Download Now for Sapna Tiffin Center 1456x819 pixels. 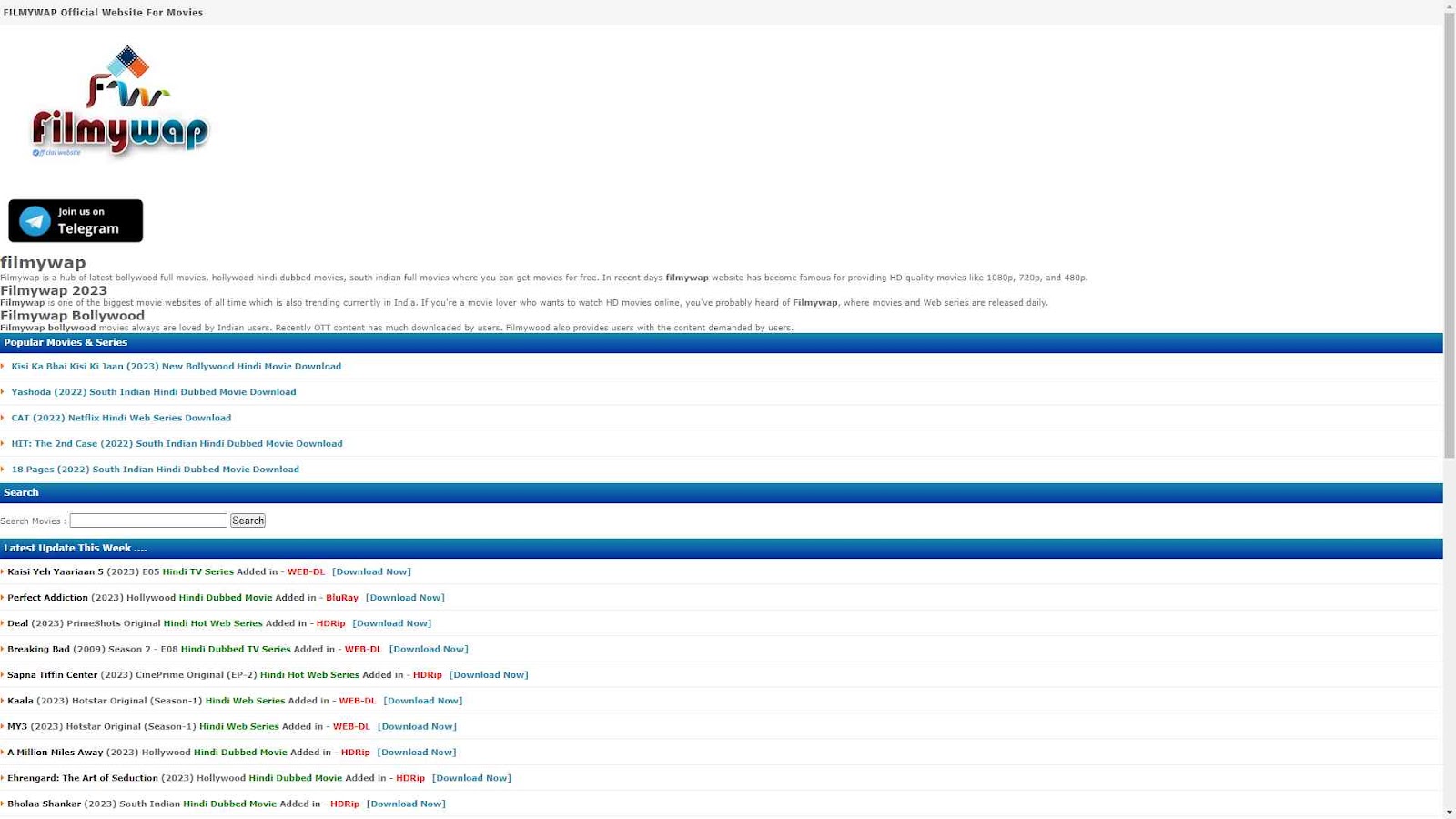(489, 675)
